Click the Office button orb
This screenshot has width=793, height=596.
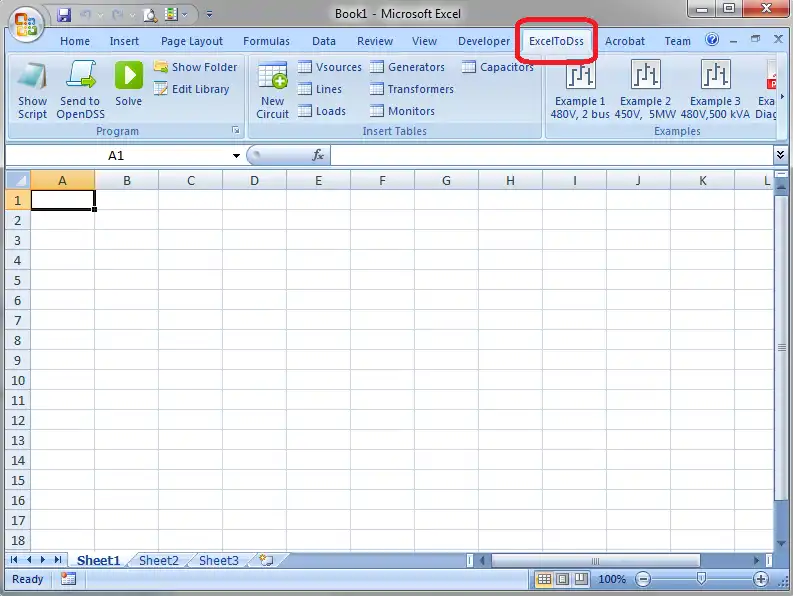tap(26, 25)
